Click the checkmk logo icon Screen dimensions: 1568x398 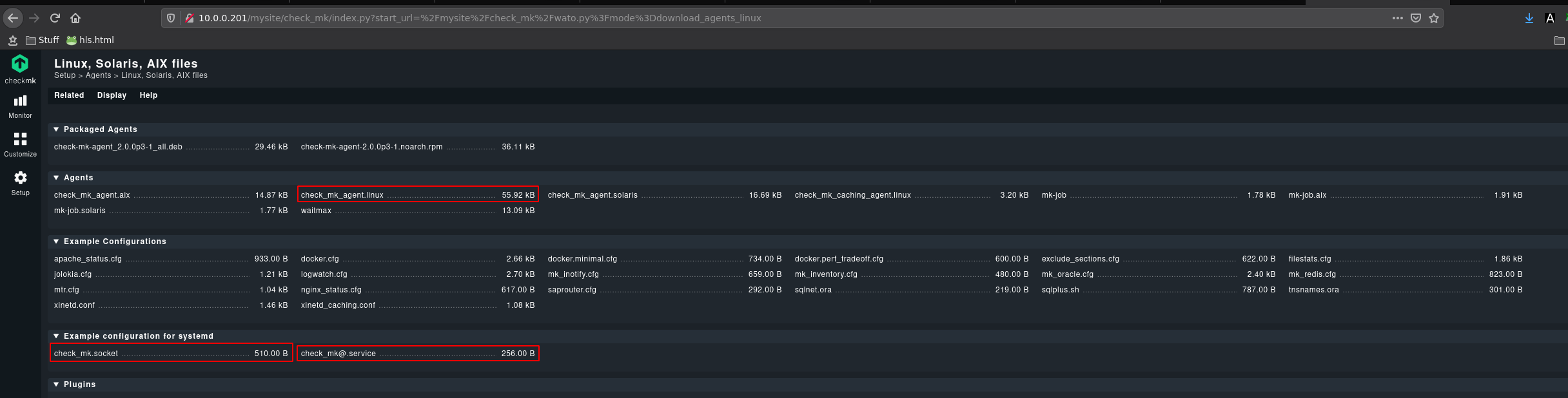pyautogui.click(x=20, y=64)
